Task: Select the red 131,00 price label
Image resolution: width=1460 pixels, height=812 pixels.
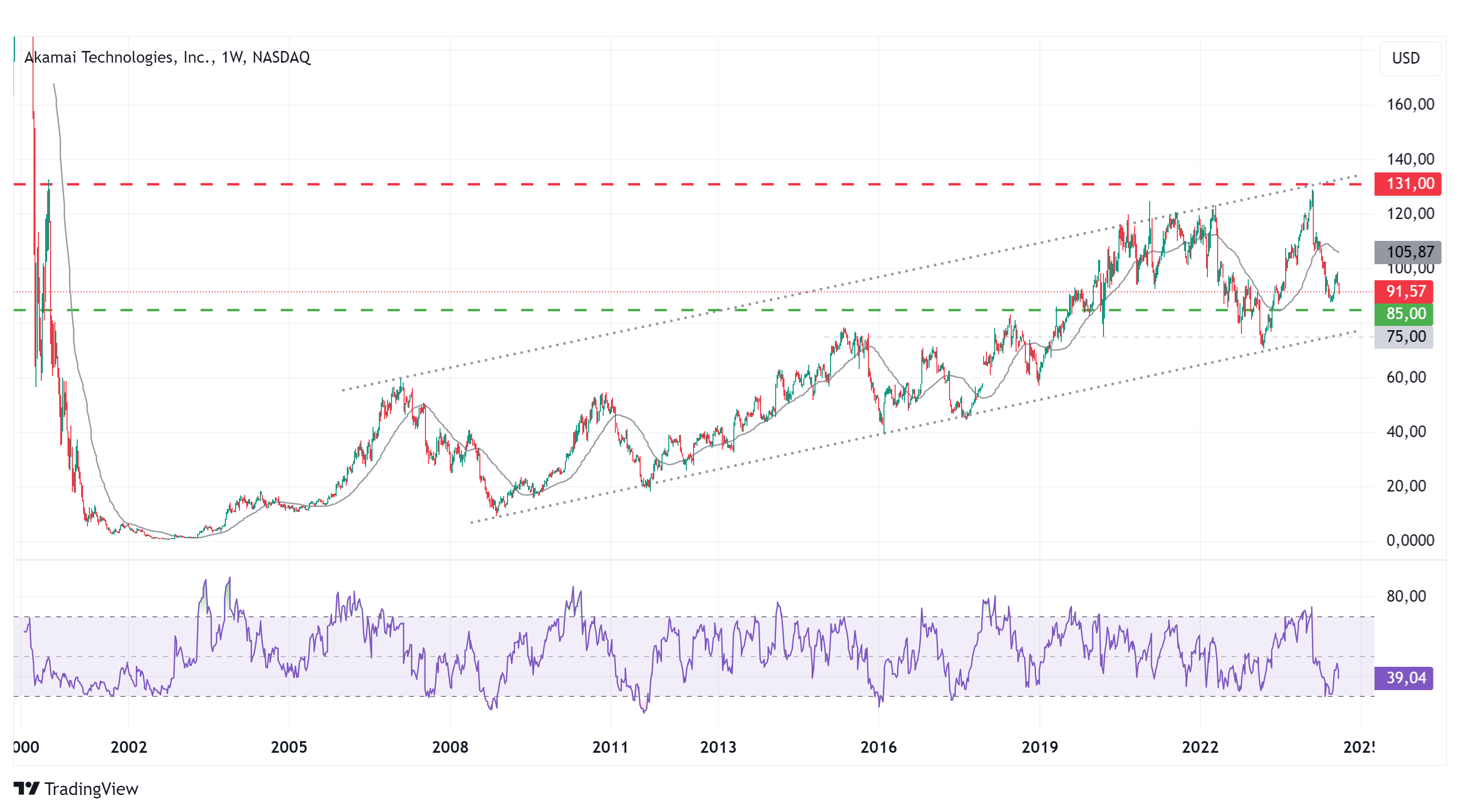Action: pos(1408,184)
